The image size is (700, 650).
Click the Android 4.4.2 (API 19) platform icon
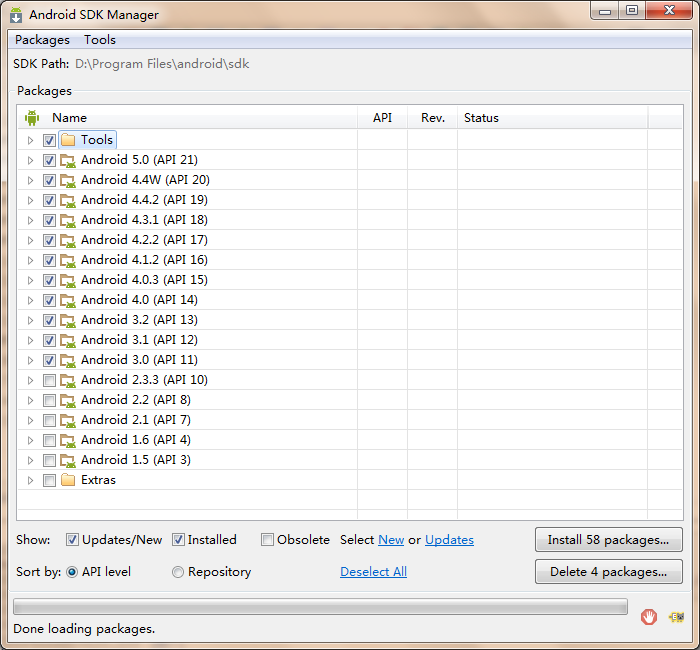[x=68, y=200]
